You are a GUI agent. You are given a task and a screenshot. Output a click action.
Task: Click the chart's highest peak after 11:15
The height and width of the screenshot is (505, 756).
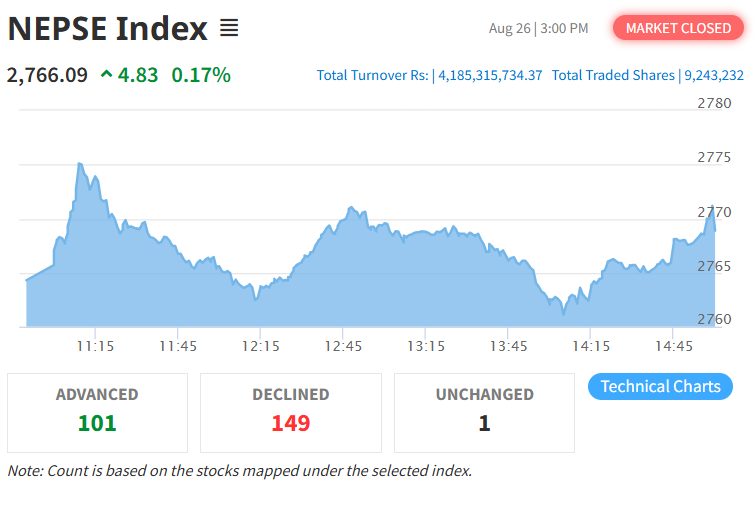[x=80, y=164]
